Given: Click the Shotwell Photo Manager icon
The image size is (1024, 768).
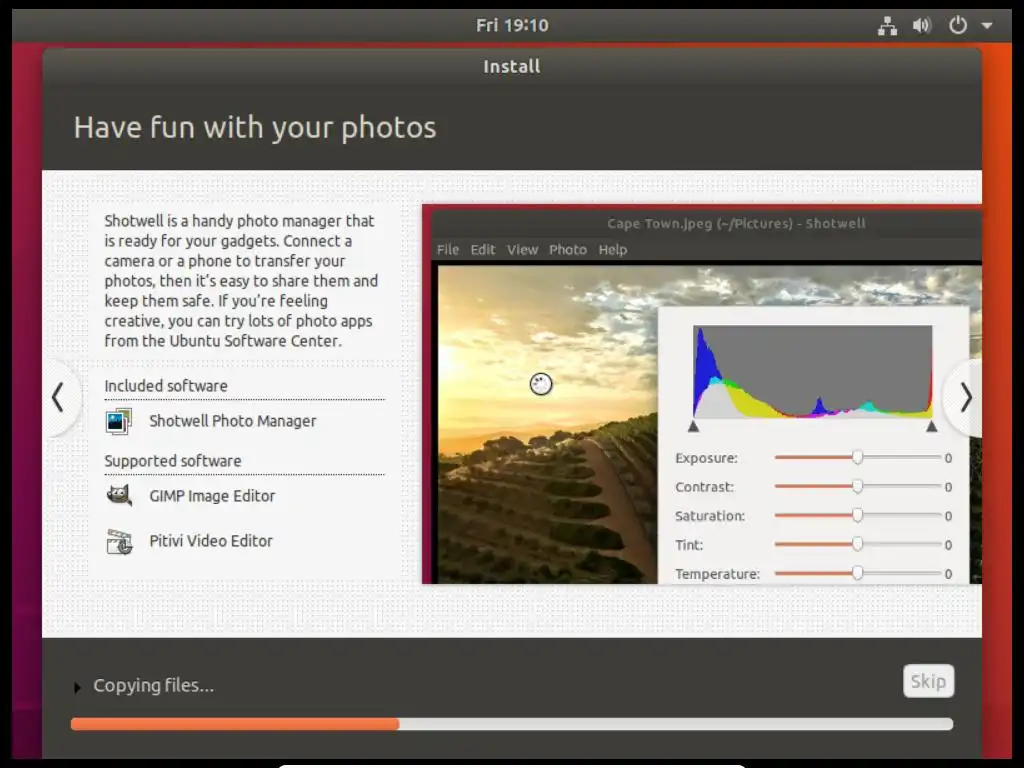Looking at the screenshot, I should click(119, 421).
